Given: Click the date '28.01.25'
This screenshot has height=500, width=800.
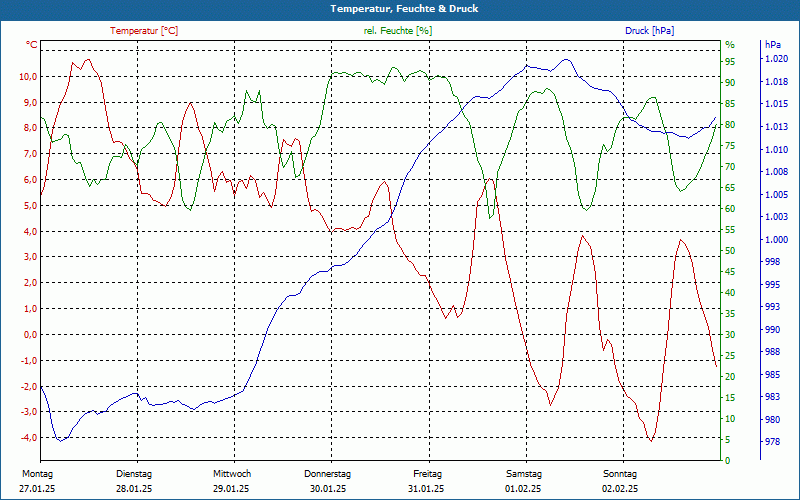Looking at the screenshot, I should (134, 489).
